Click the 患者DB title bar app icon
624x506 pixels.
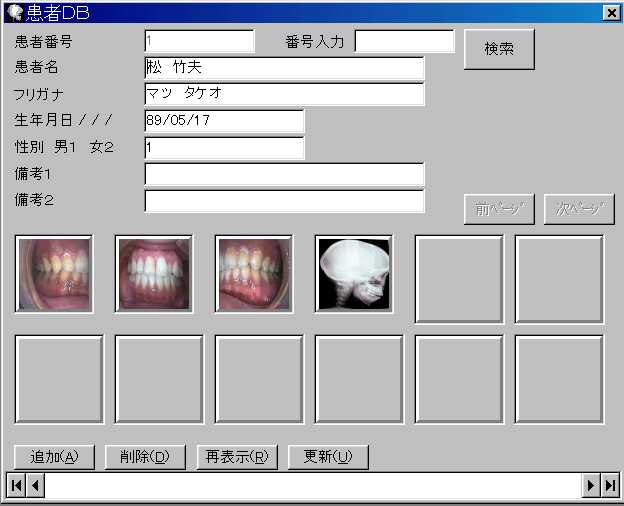14,12
